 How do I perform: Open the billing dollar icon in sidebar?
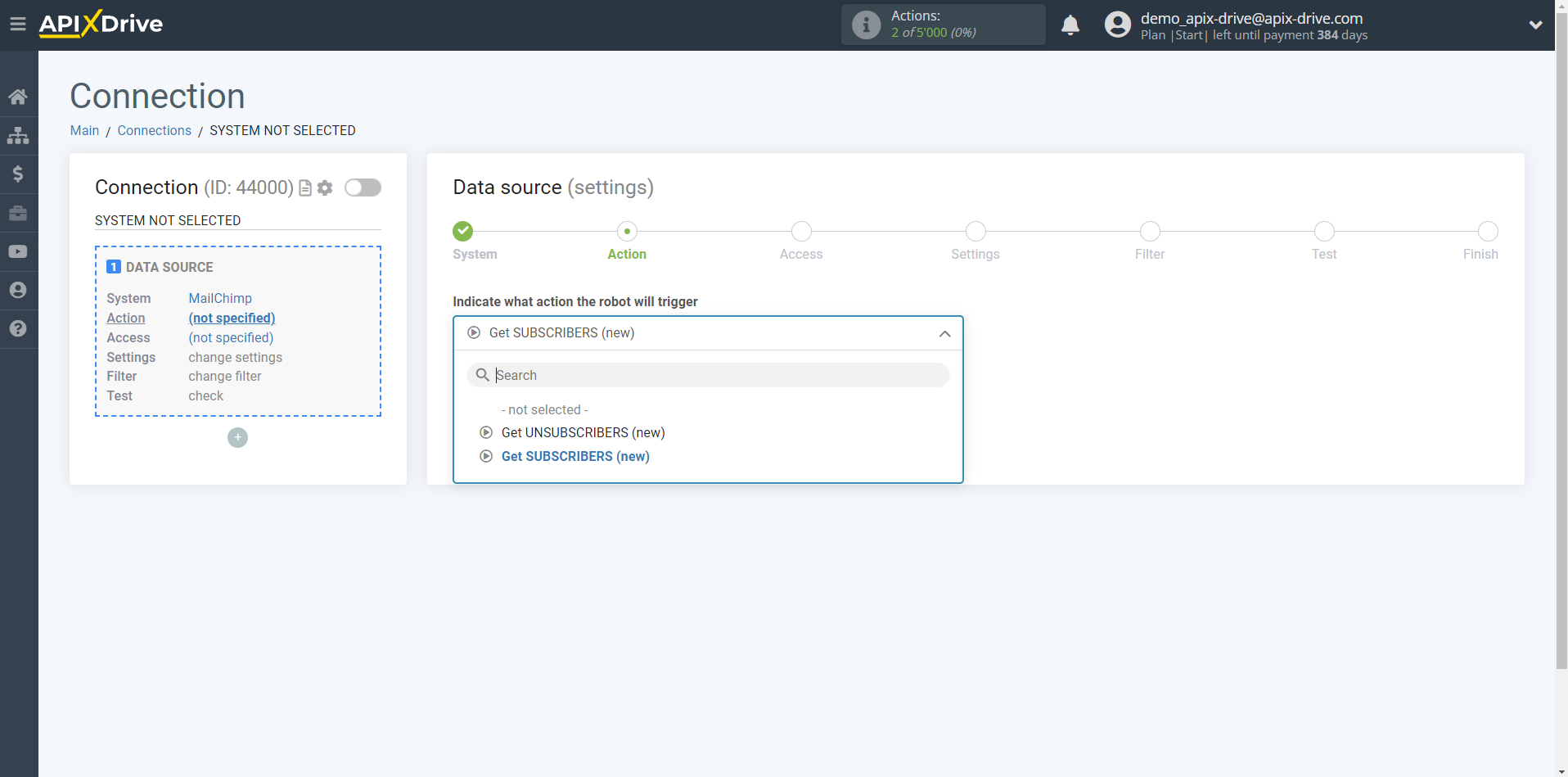tap(18, 174)
